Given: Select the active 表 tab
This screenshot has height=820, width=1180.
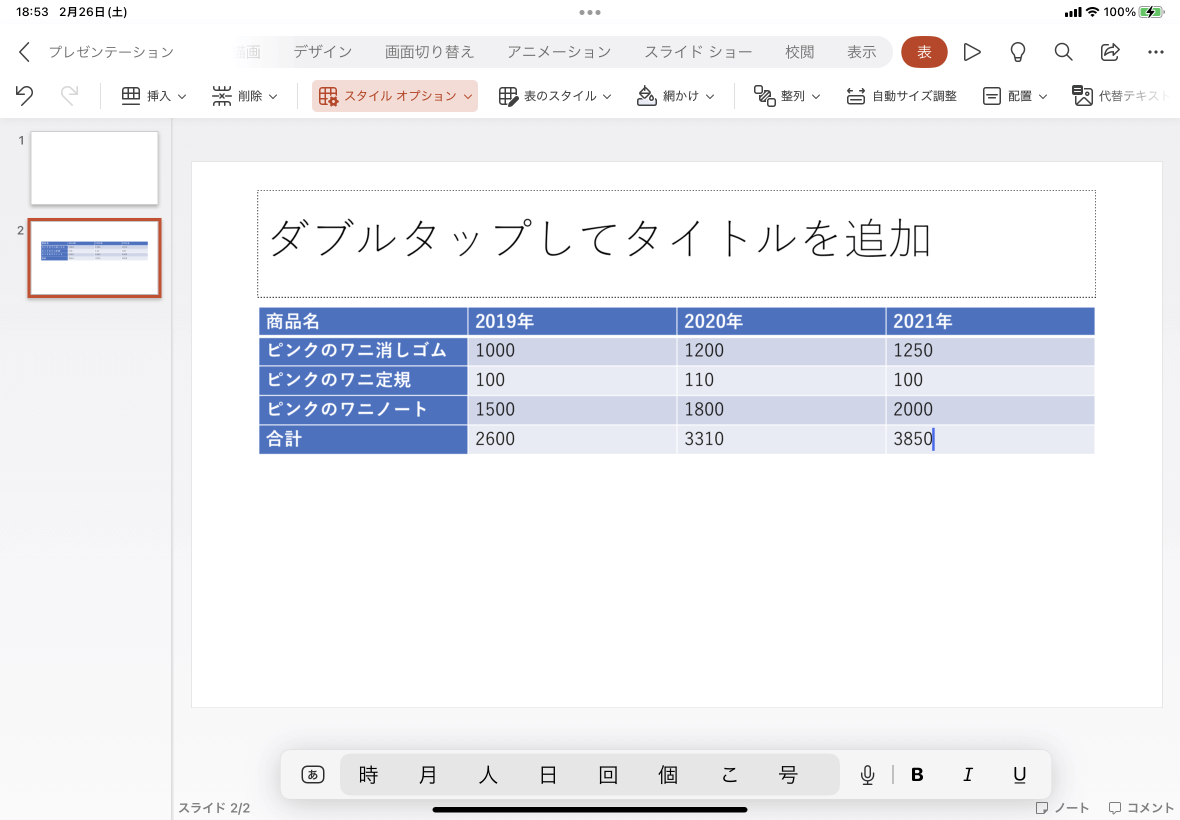Looking at the screenshot, I should (924, 51).
